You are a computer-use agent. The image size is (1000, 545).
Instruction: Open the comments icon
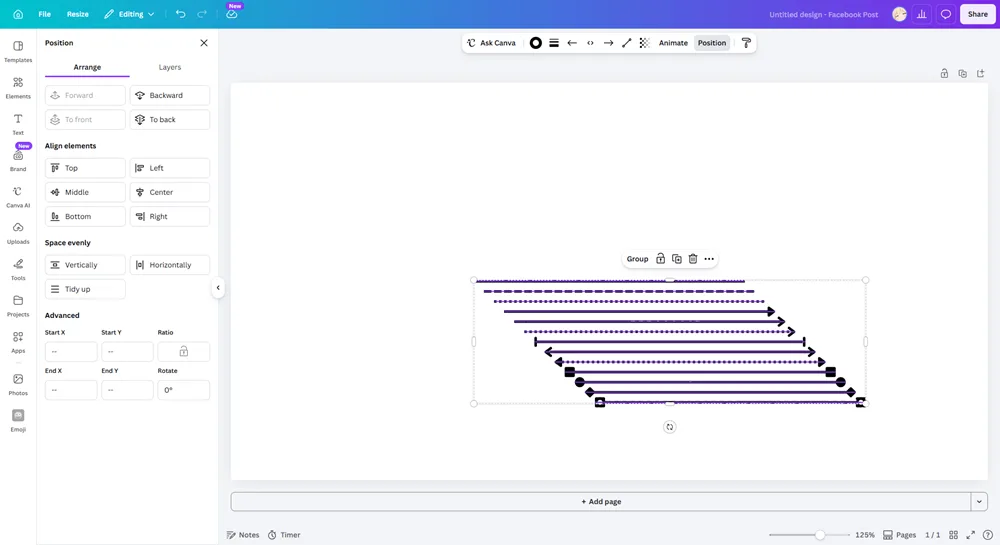point(946,14)
